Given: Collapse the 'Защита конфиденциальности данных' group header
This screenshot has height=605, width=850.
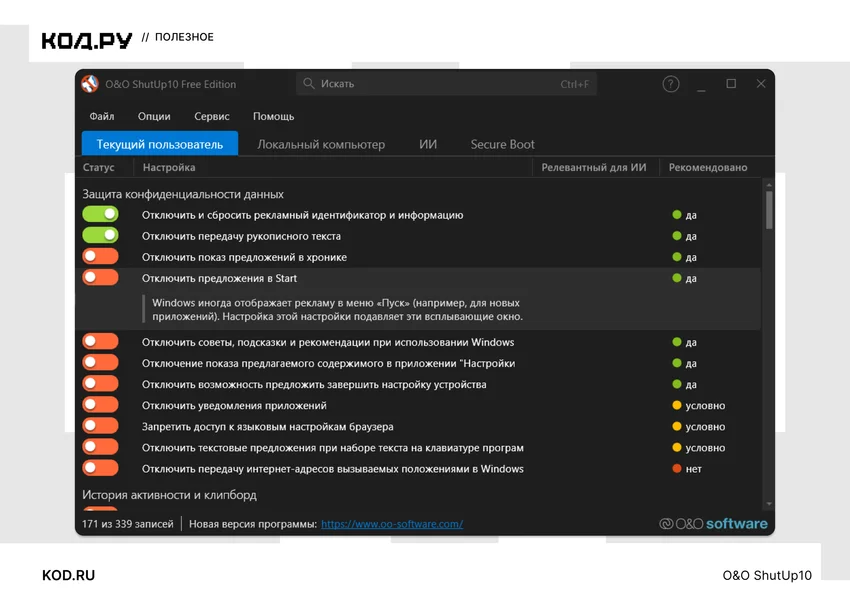Looking at the screenshot, I should click(183, 194).
